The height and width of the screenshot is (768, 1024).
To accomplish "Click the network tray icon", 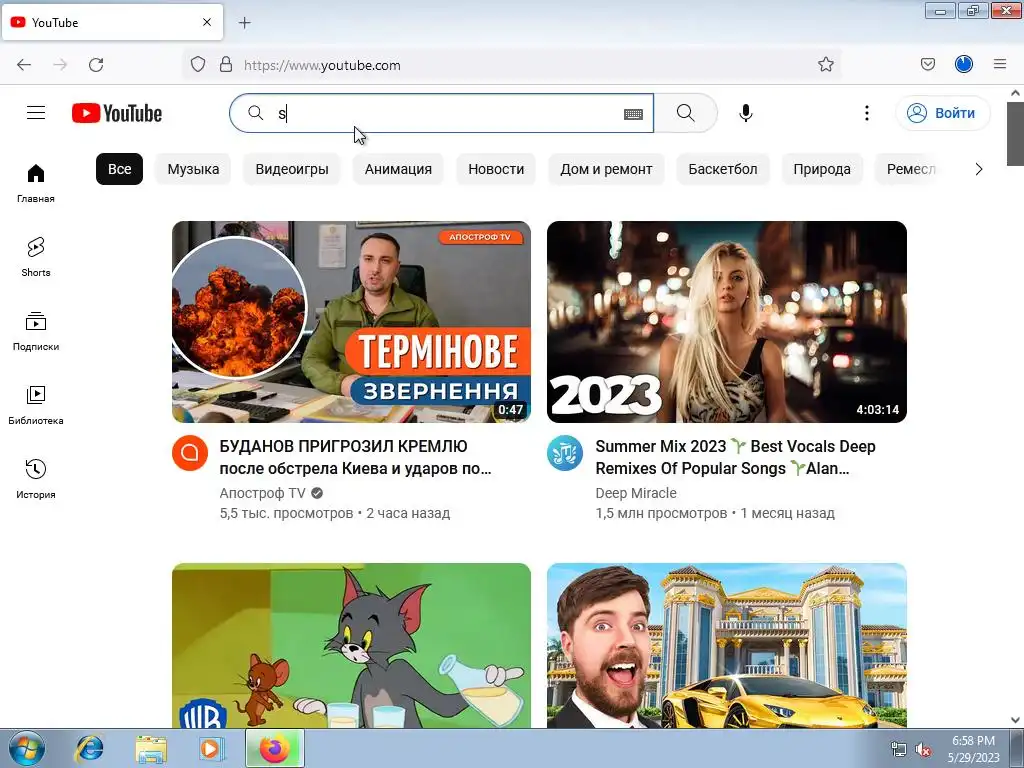I will (899, 750).
